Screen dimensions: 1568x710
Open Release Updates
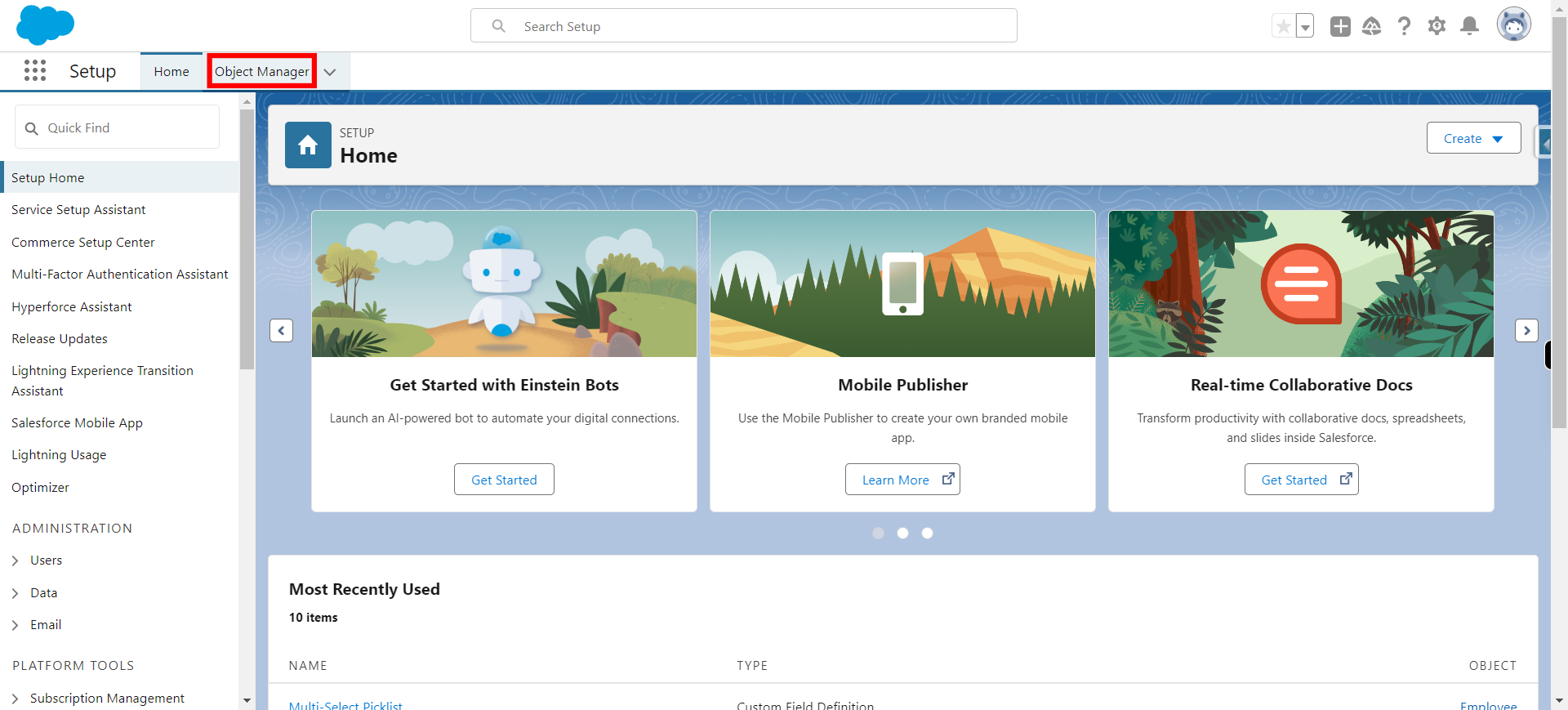pos(60,339)
